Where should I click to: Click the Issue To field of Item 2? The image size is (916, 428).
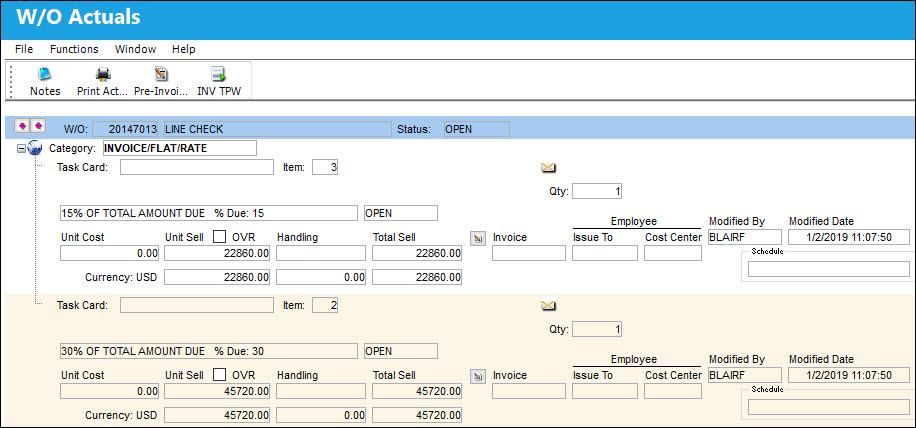pos(605,391)
